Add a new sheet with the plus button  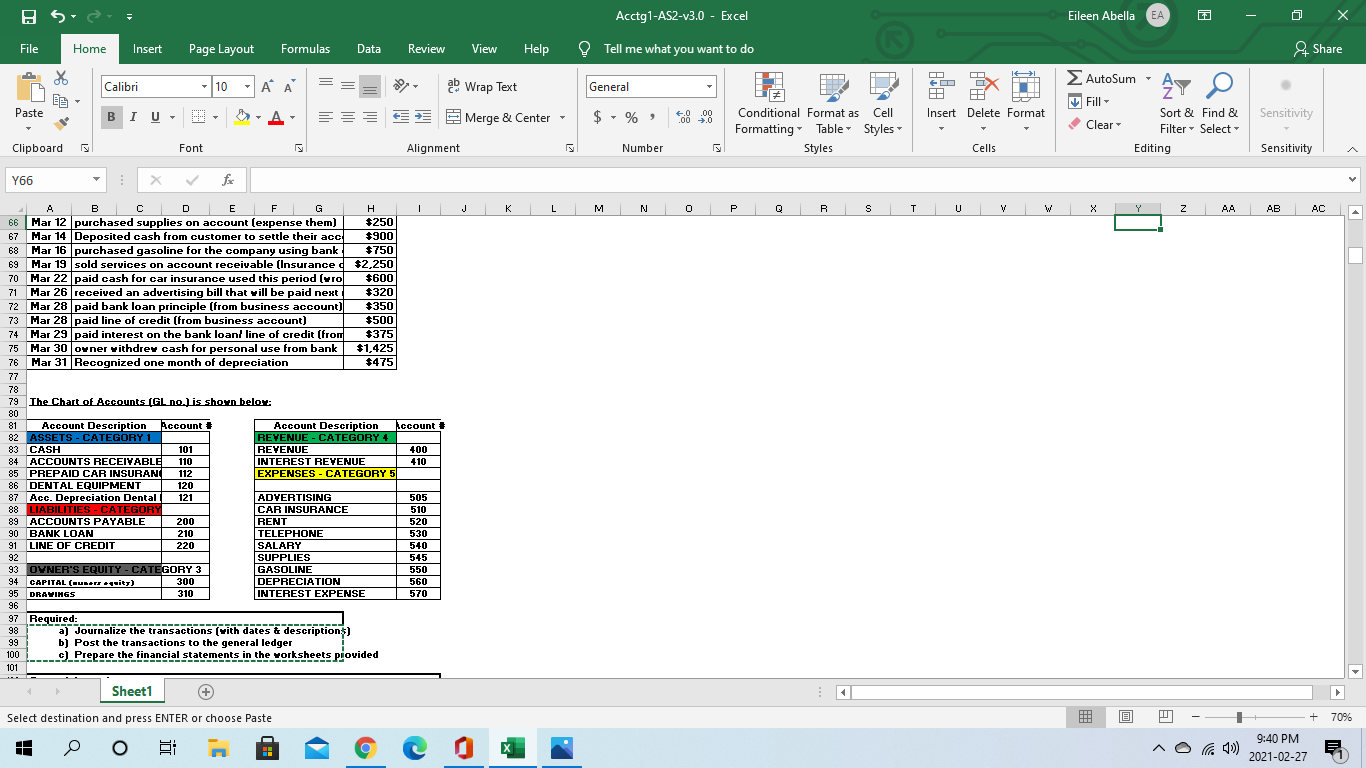pos(205,691)
